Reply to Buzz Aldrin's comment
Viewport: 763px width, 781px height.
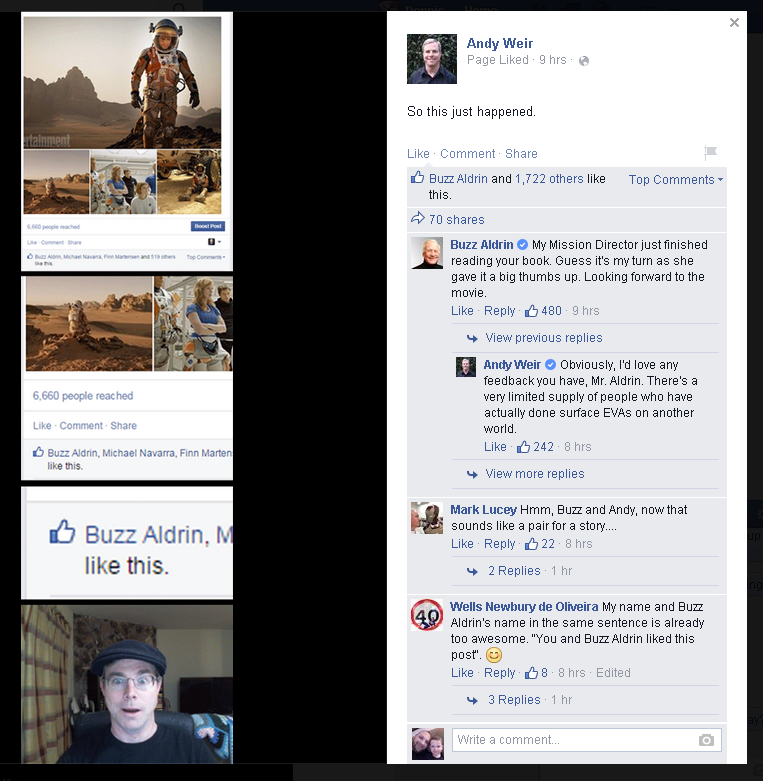(x=500, y=311)
